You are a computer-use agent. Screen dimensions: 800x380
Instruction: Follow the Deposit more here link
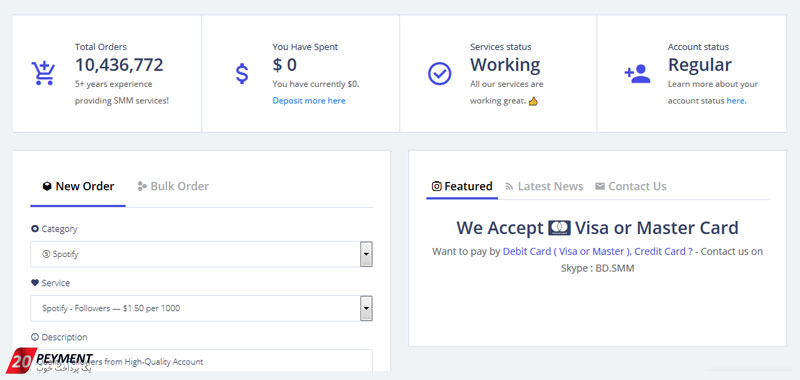point(309,101)
